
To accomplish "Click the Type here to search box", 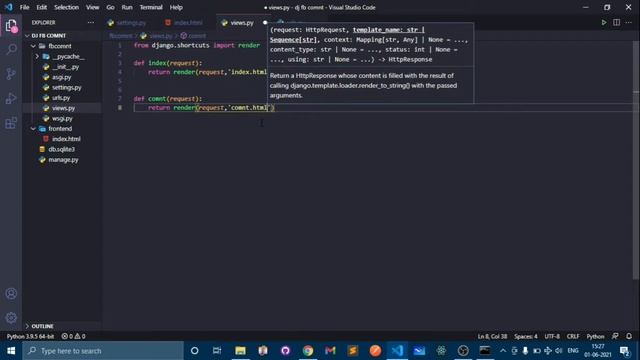I will (x=103, y=351).
